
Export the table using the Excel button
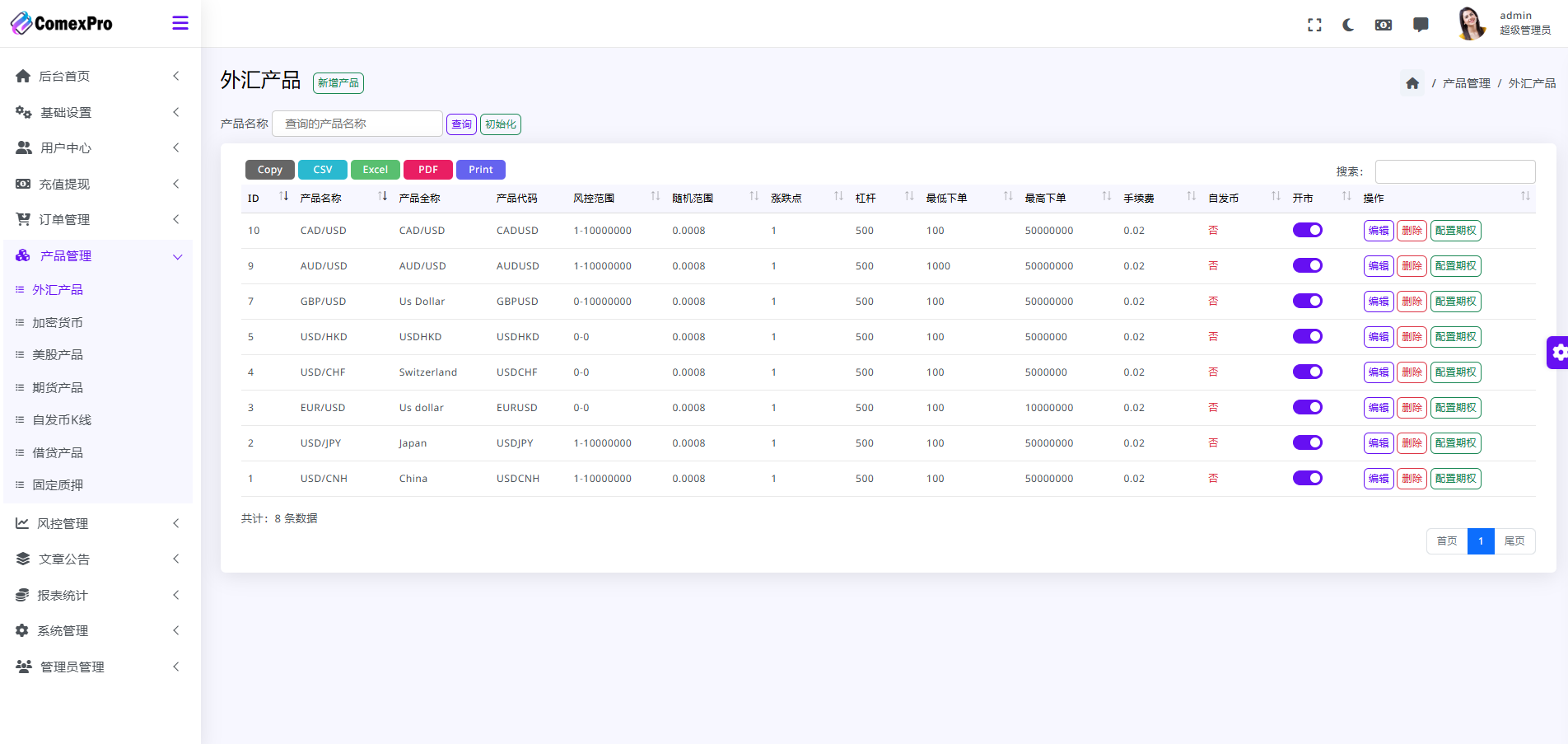tap(375, 170)
